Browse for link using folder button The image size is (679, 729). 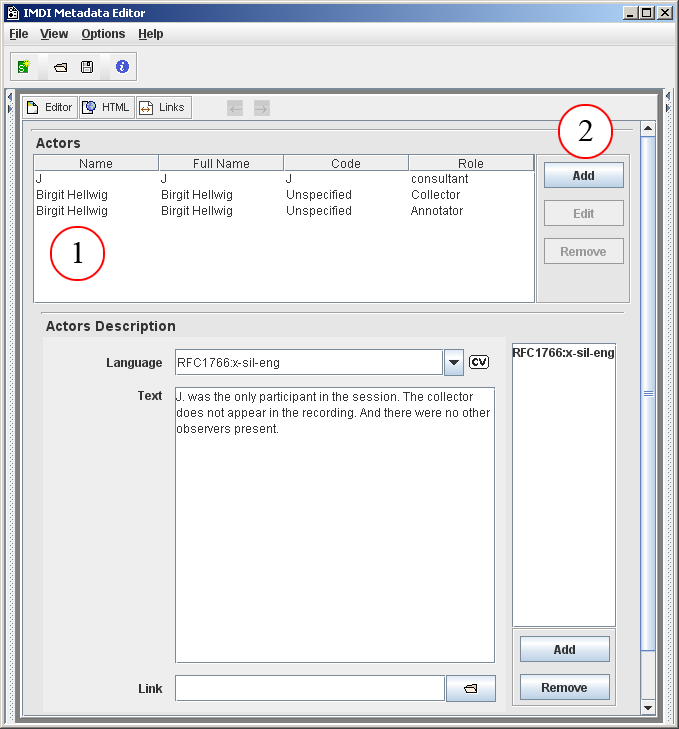470,688
